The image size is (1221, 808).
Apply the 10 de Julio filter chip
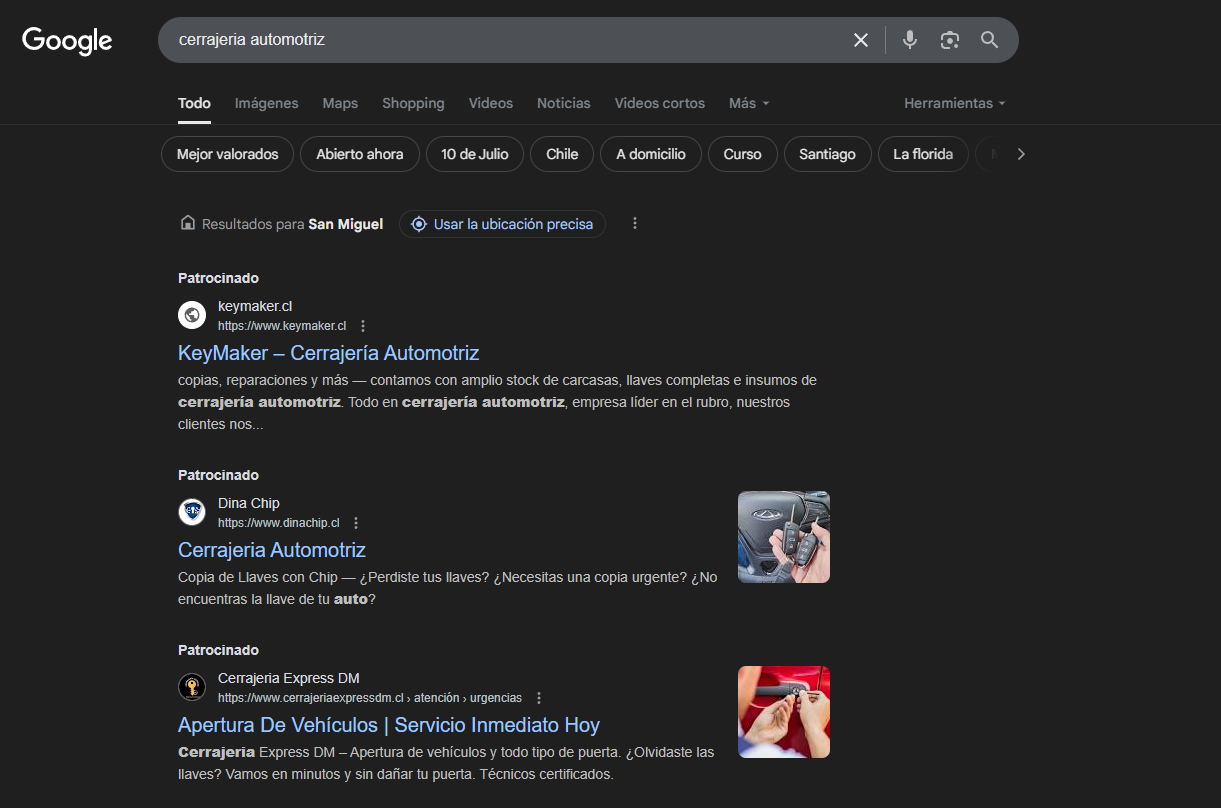[475, 154]
